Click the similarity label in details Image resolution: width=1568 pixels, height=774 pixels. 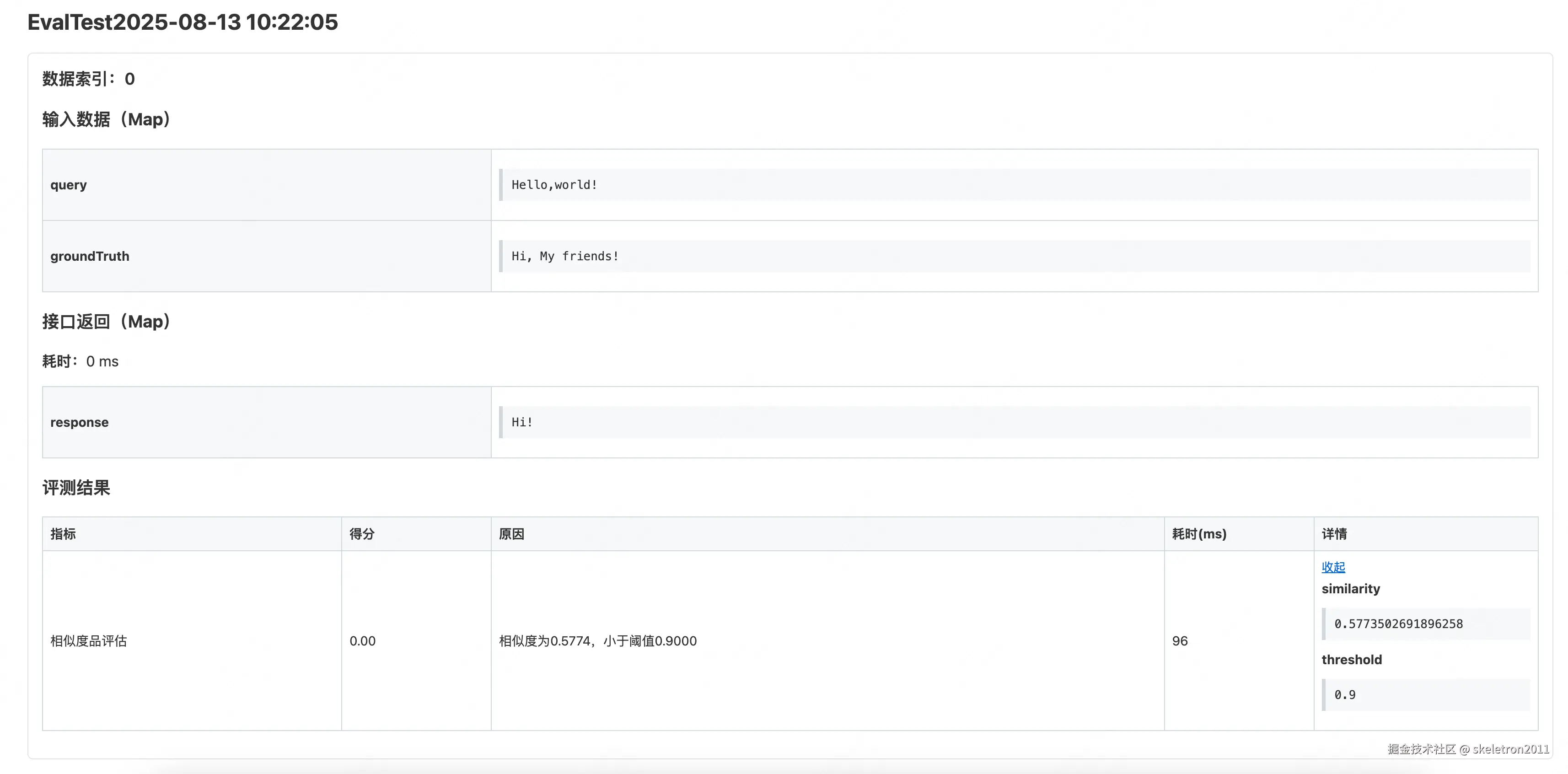[x=1351, y=589]
